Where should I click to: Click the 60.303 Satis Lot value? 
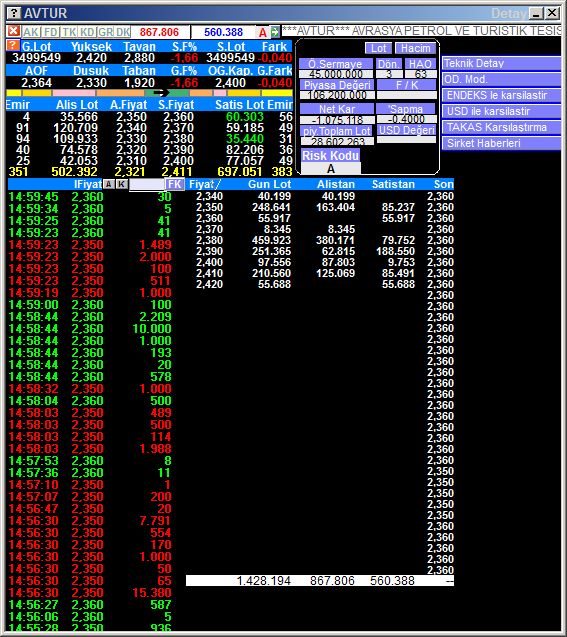click(245, 117)
